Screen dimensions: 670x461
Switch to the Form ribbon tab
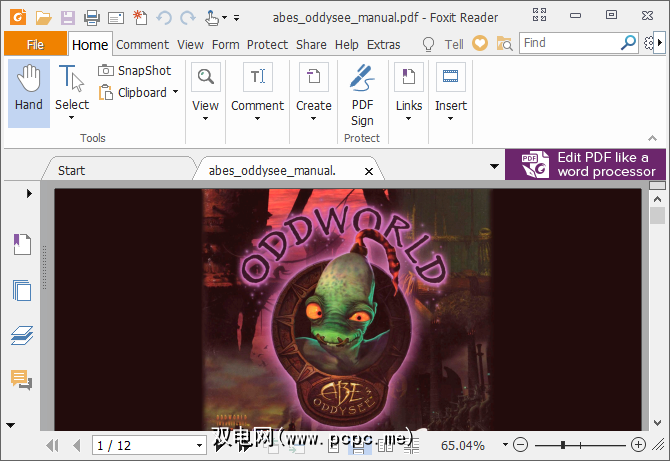[225, 44]
